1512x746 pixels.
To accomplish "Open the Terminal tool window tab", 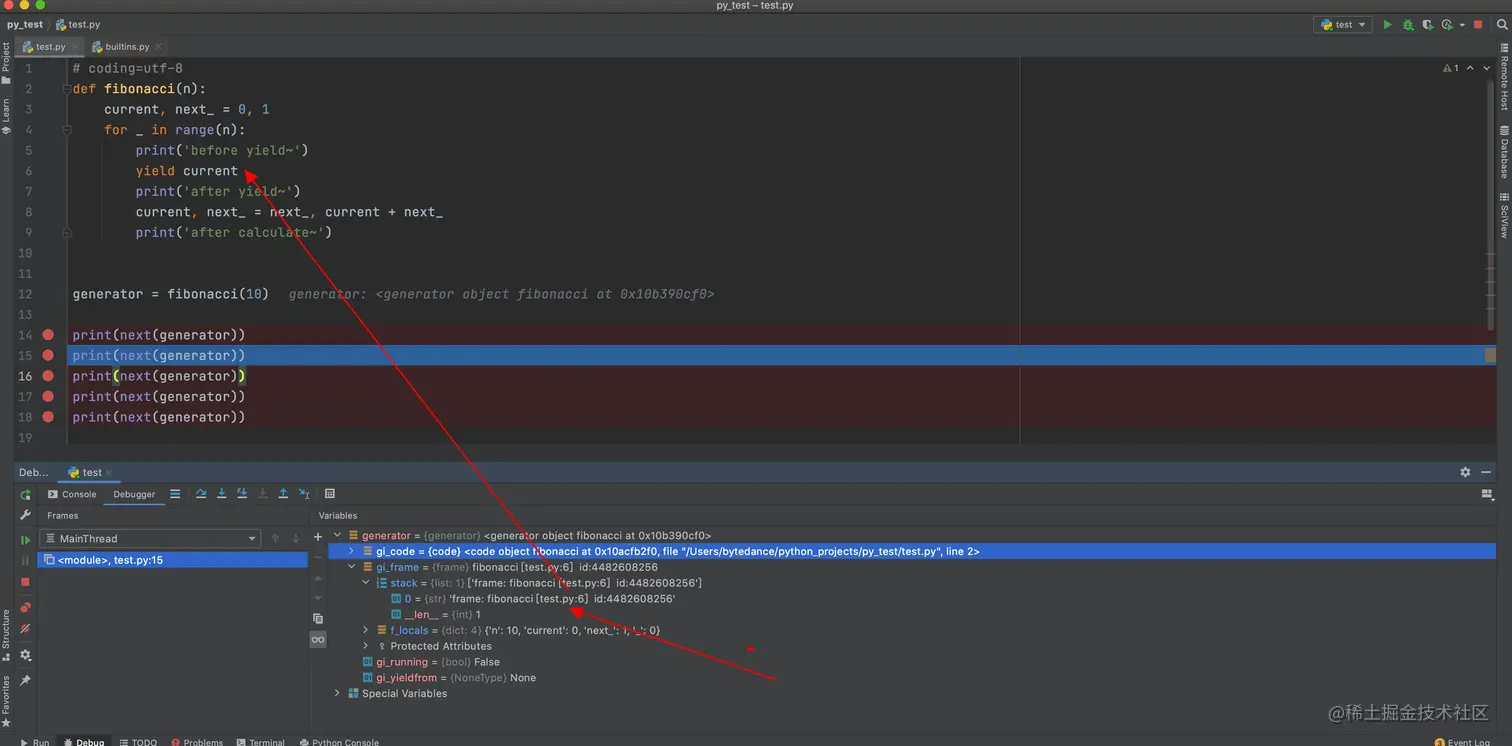I will pos(260,742).
